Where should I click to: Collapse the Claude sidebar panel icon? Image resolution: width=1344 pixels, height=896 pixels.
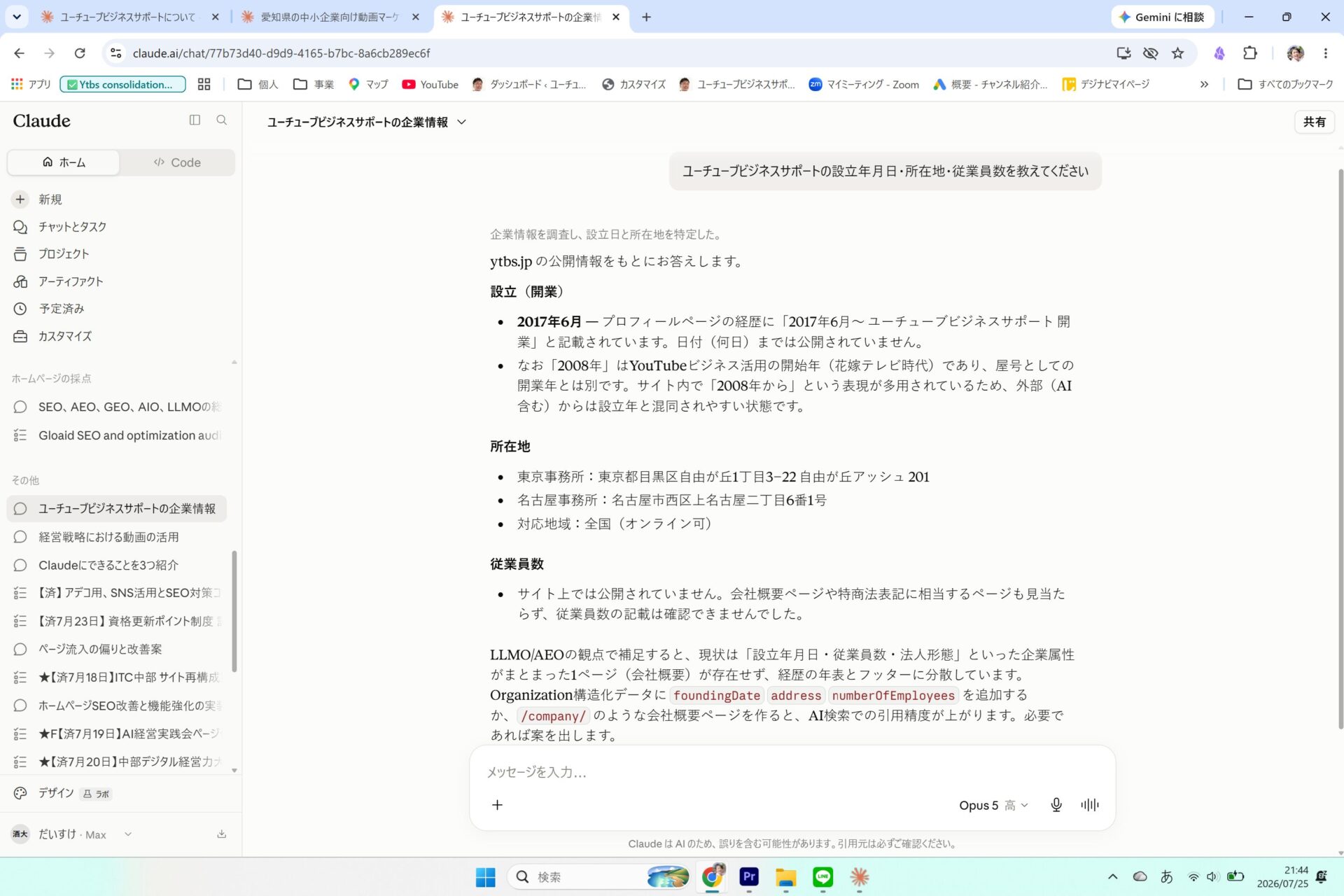[x=195, y=120]
